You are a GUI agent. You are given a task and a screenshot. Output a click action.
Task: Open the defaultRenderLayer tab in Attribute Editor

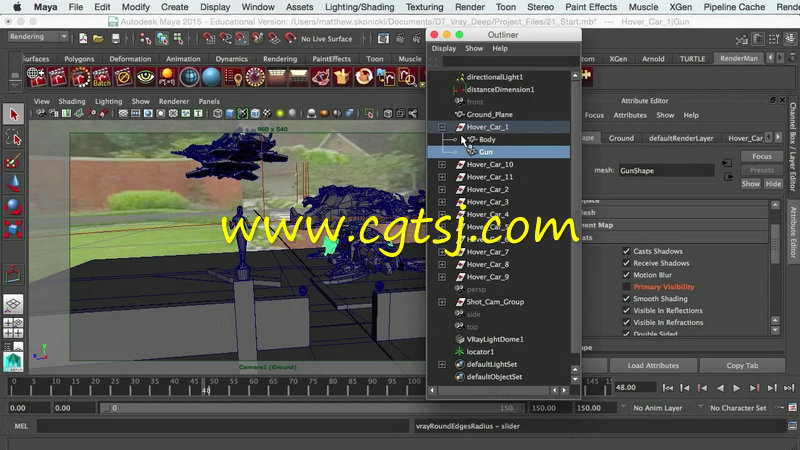681,138
